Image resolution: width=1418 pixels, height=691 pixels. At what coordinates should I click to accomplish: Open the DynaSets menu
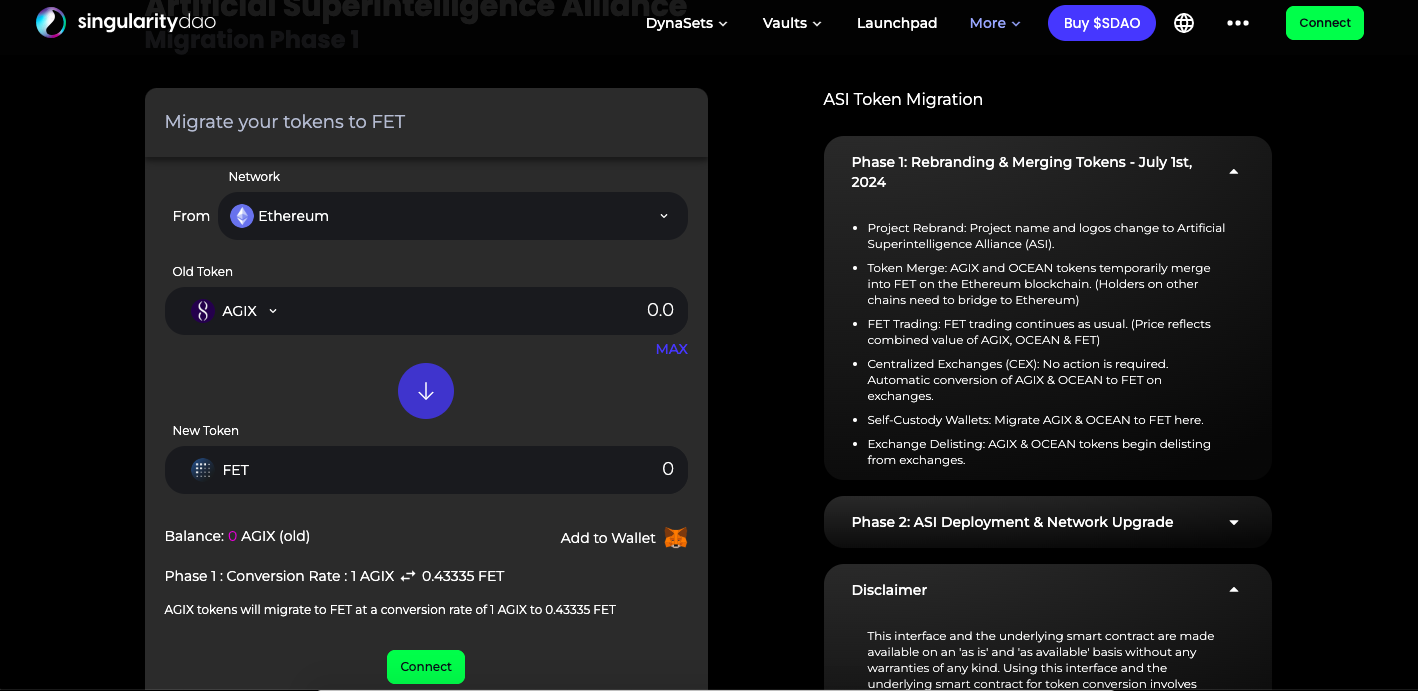pyautogui.click(x=686, y=23)
